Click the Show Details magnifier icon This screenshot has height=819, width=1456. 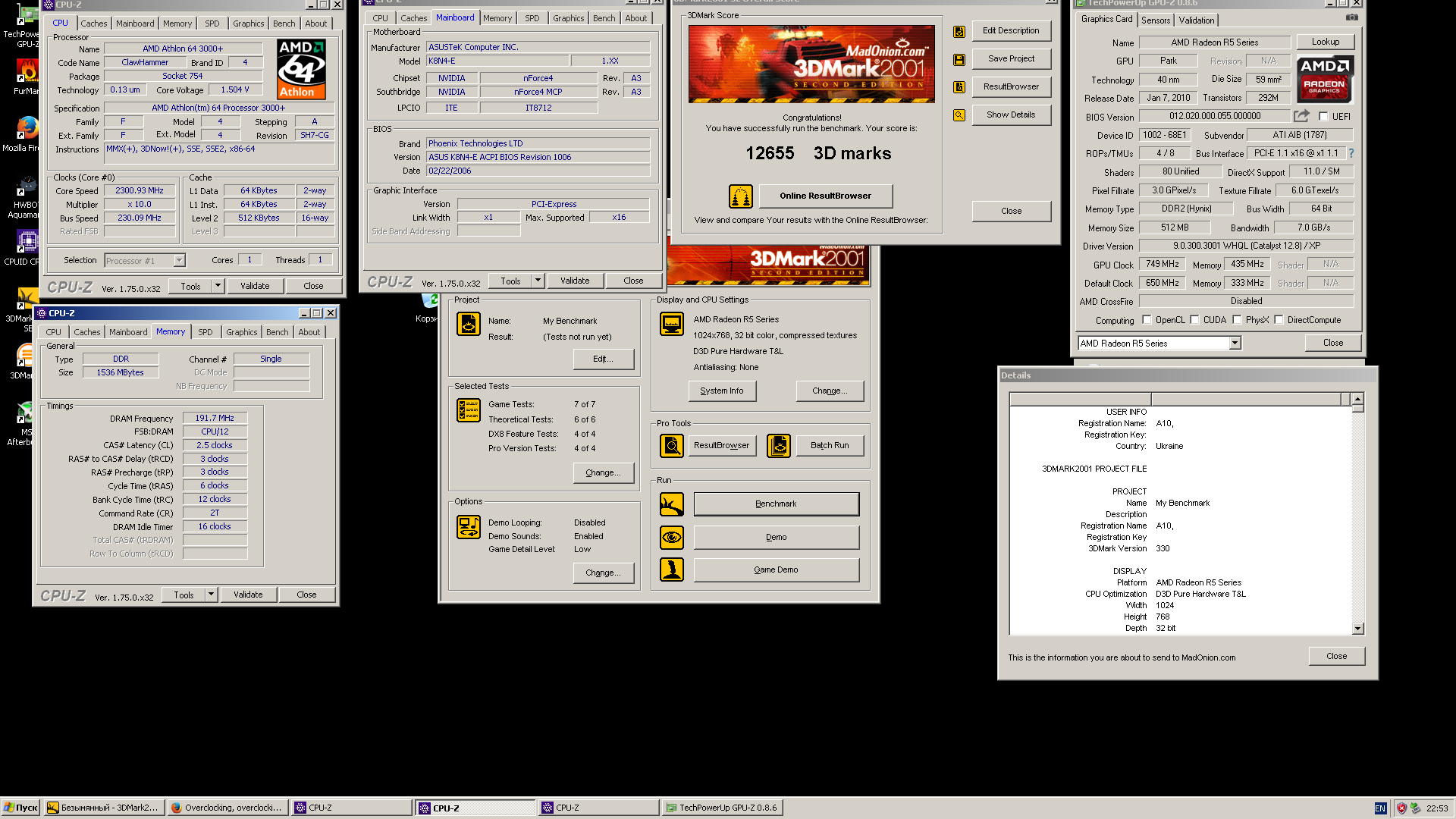[x=959, y=115]
